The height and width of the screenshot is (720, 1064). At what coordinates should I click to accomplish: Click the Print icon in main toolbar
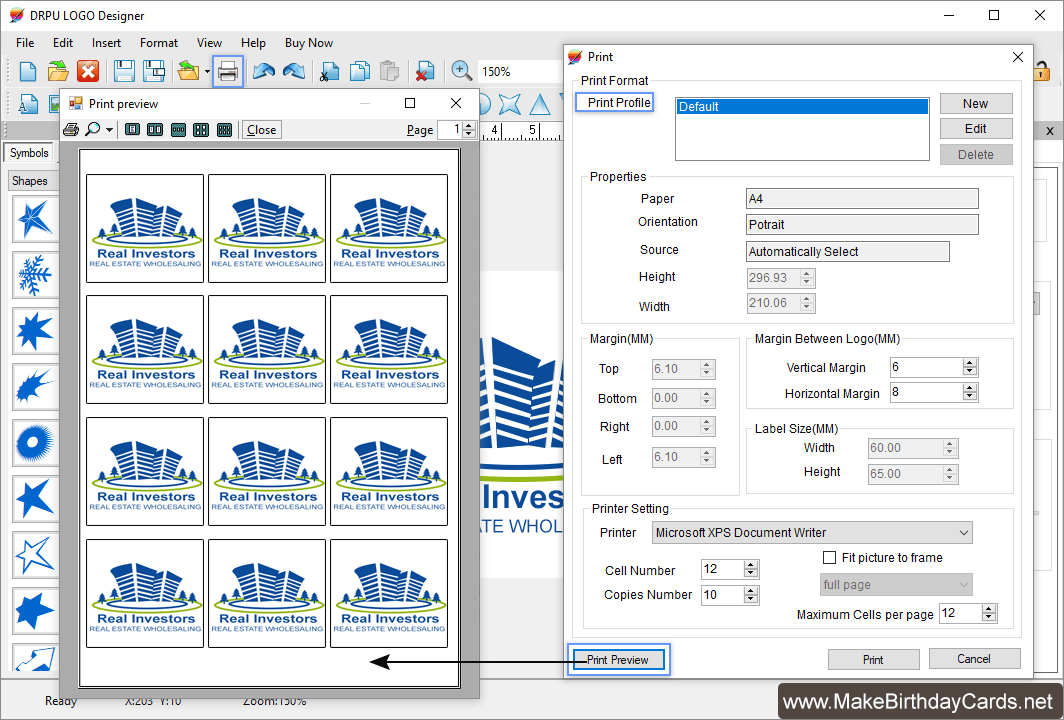pyautogui.click(x=228, y=71)
